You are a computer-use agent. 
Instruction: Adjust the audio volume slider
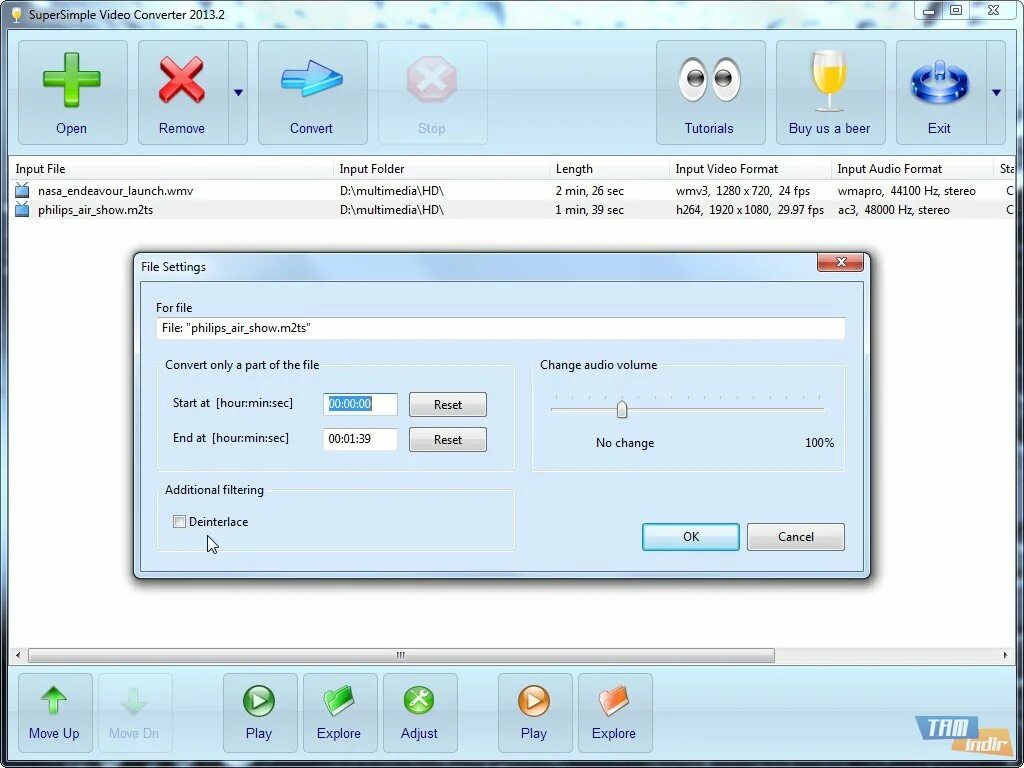coord(622,409)
